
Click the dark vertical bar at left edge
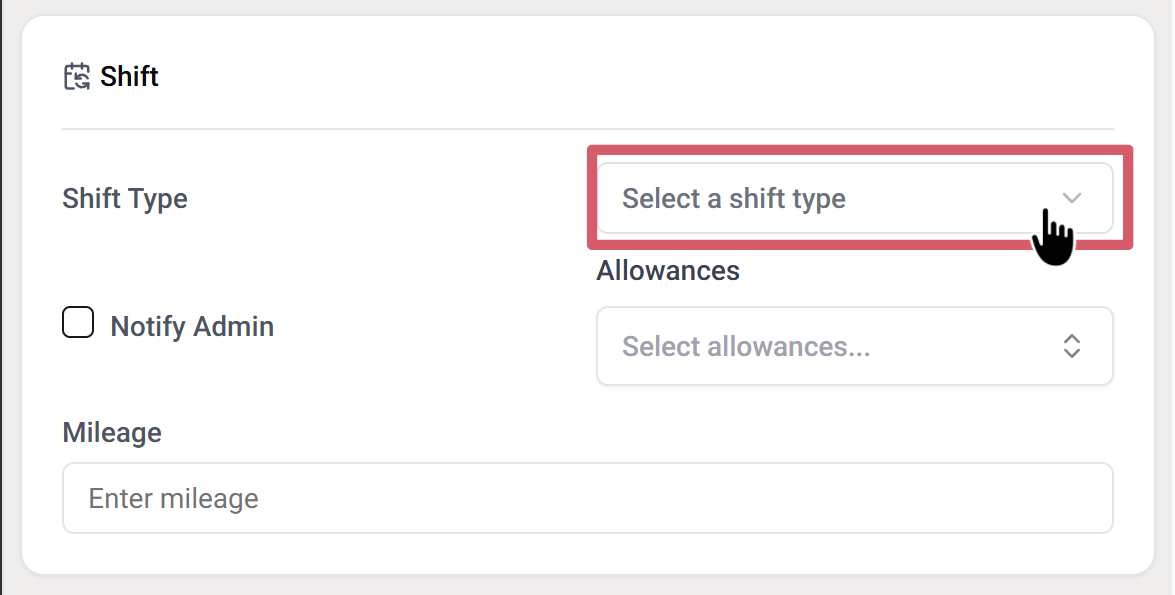[1, 300]
